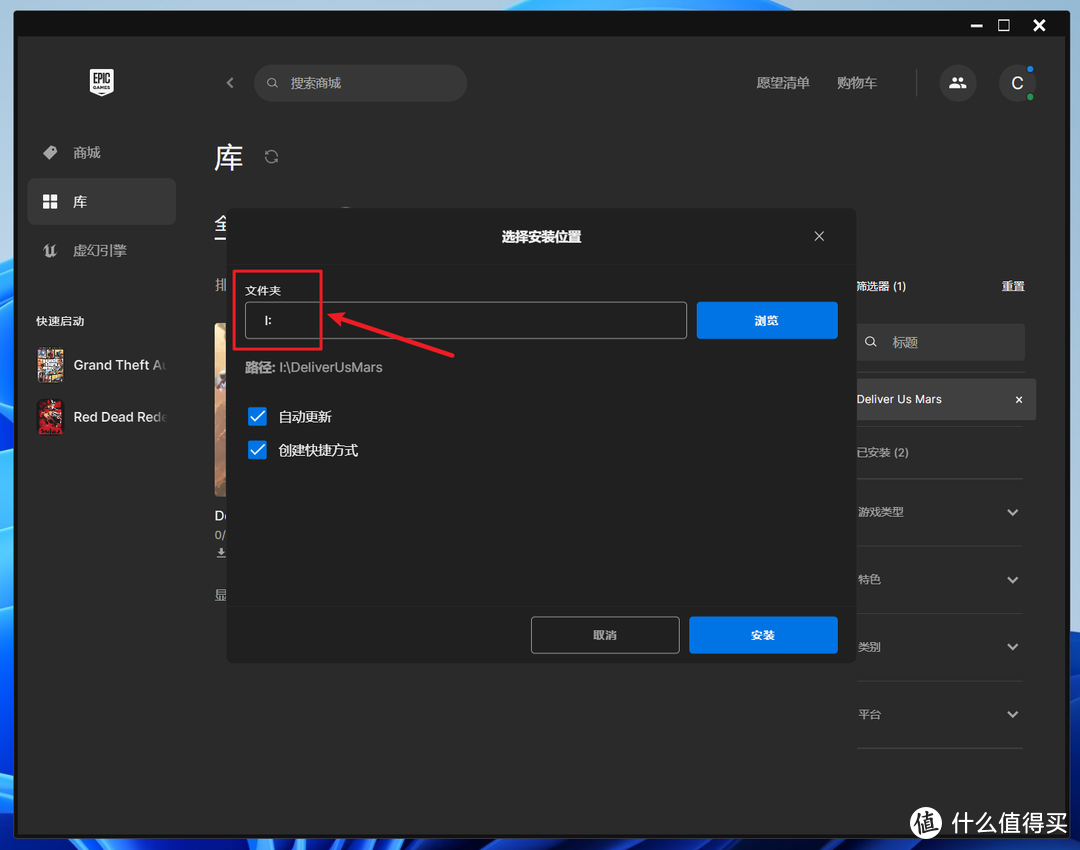The image size is (1080, 850).
Task: Refresh the library with the refresh icon
Action: click(x=271, y=157)
